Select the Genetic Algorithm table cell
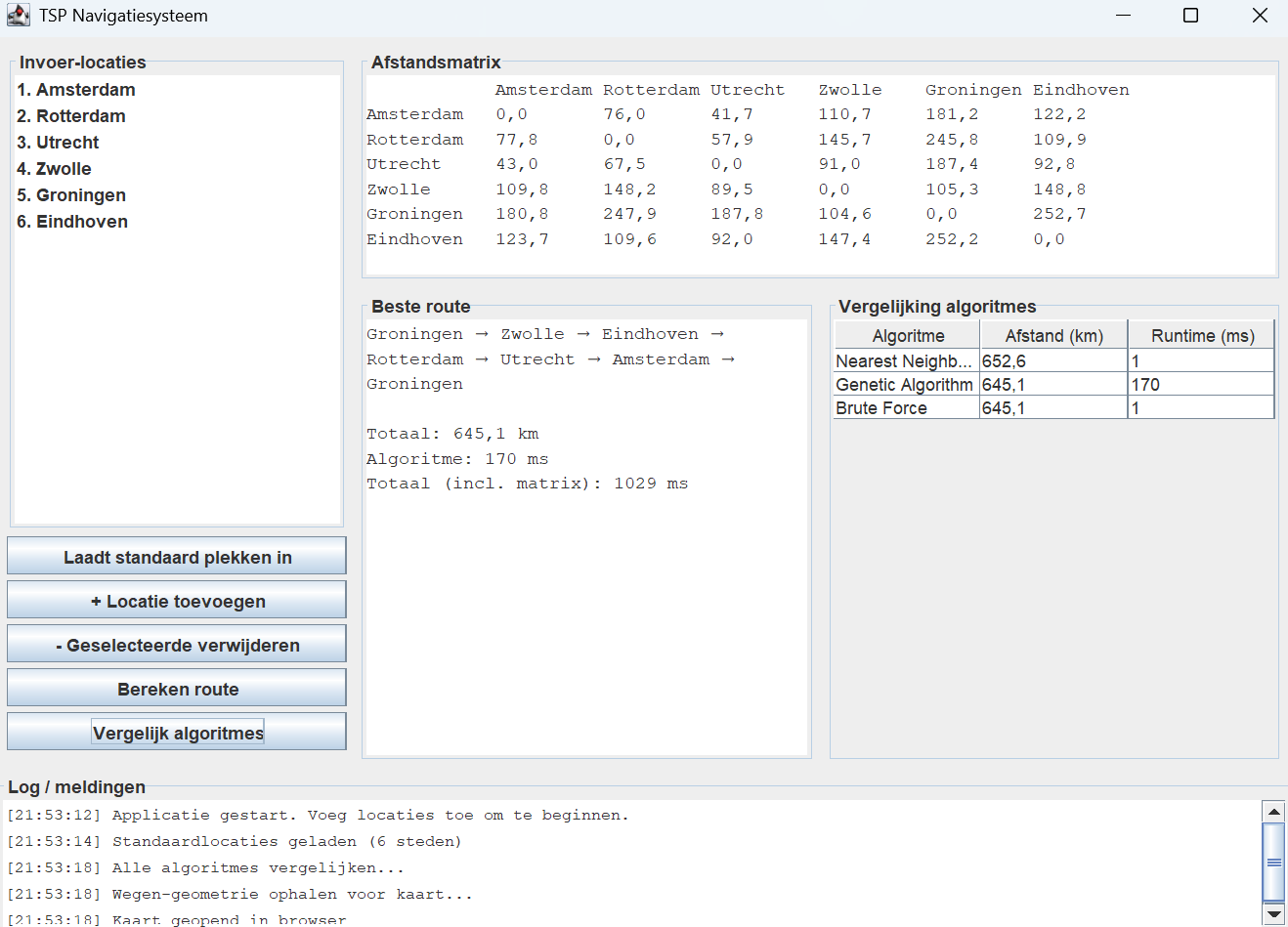1288x927 pixels. point(906,385)
